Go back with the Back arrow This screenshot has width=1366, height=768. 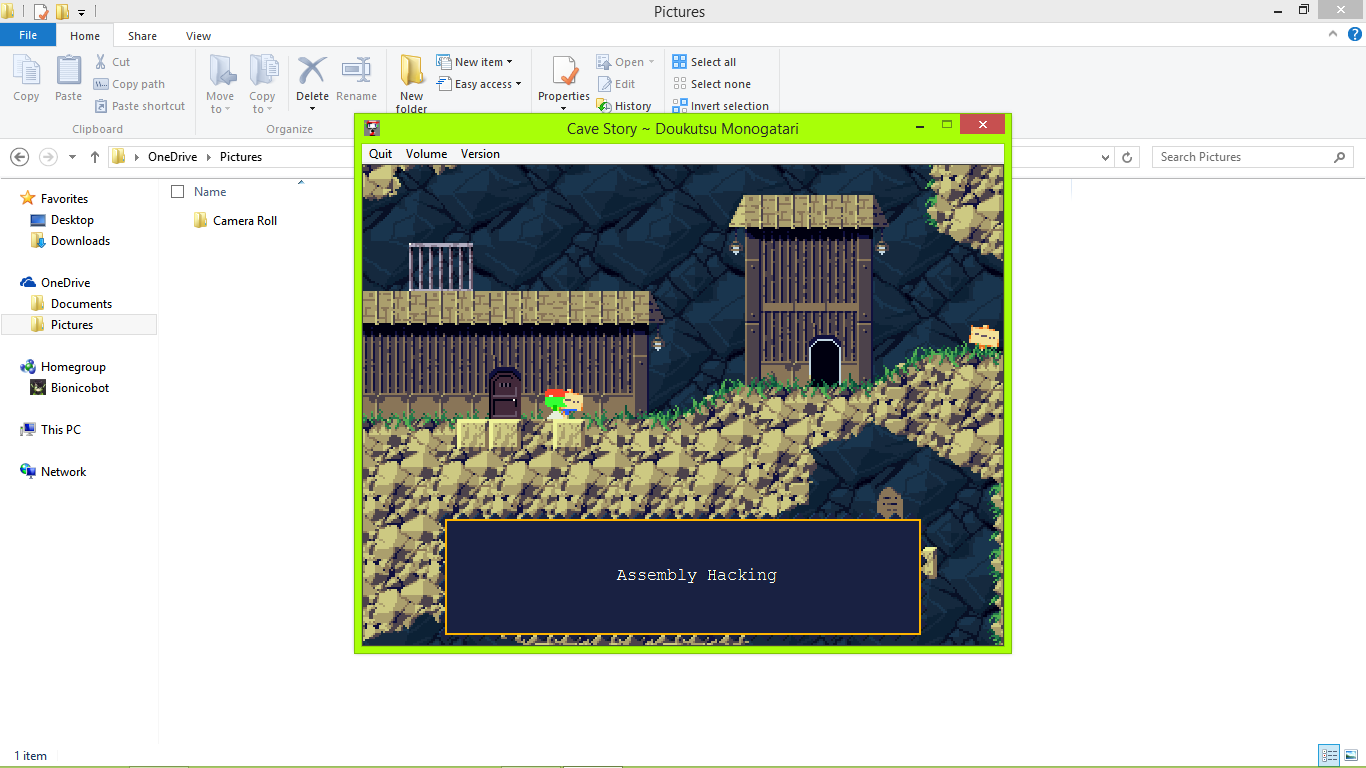pyautogui.click(x=19, y=157)
